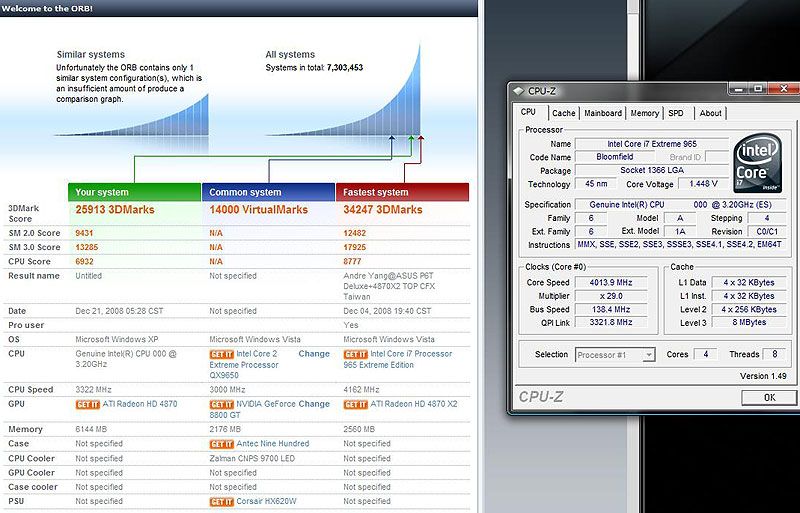Click the Multiplier x 29.0 field
Image resolution: width=800 pixels, height=513 pixels.
[611, 296]
